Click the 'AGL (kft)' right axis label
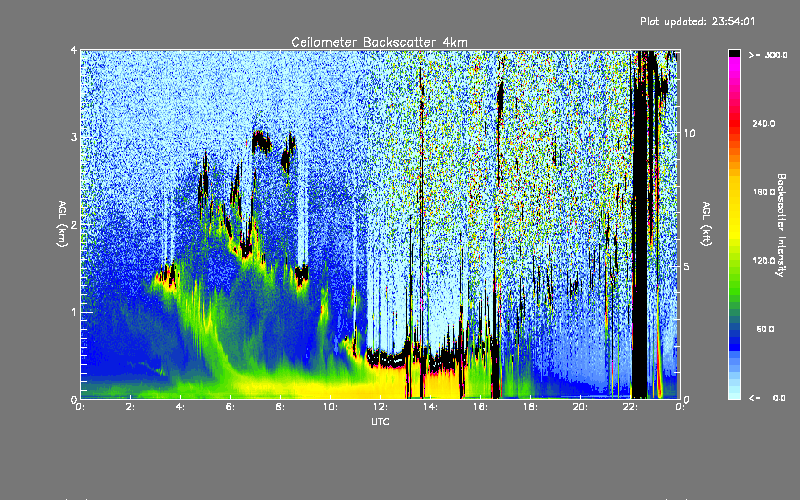The image size is (800, 500). coord(706,224)
